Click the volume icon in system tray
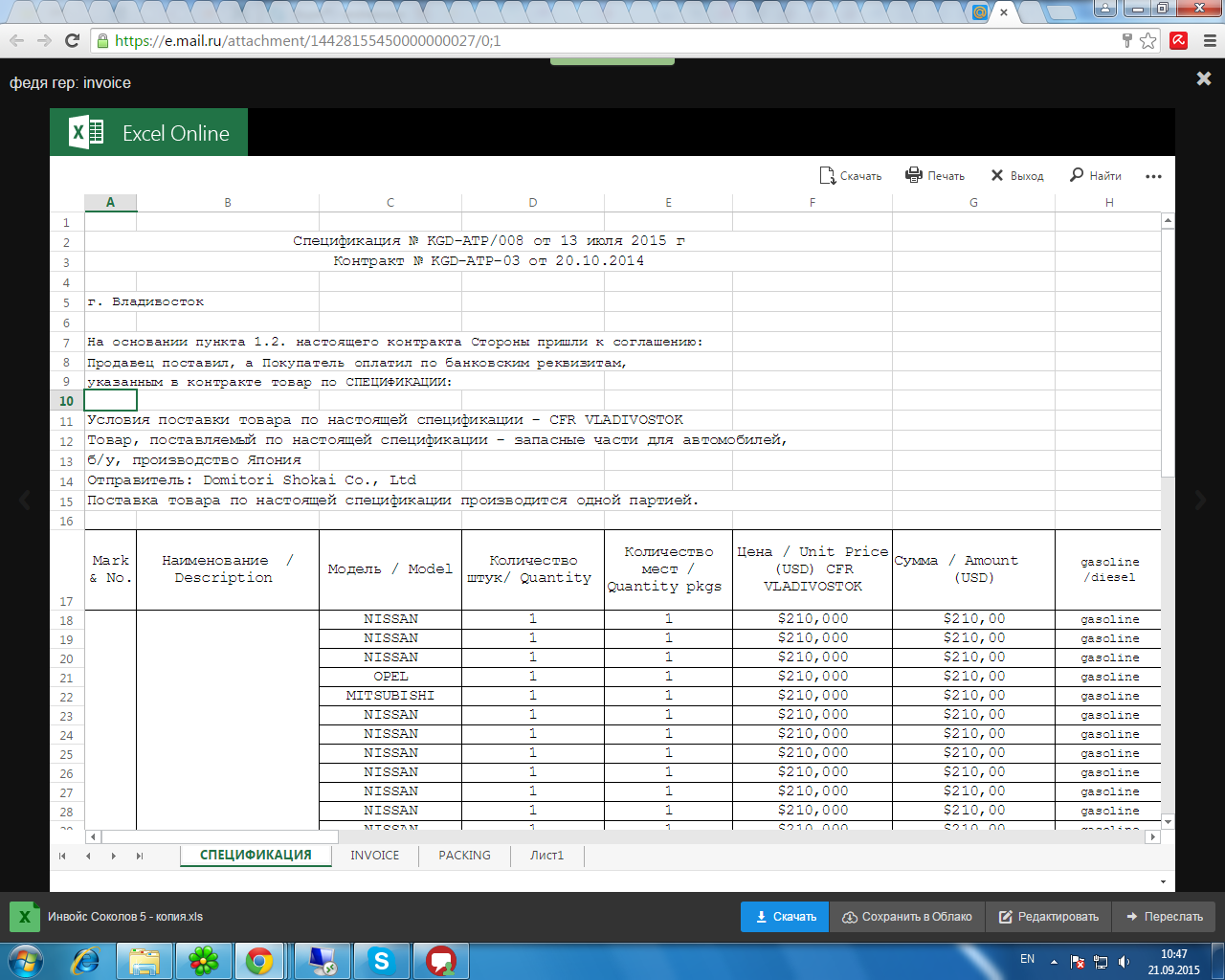The width and height of the screenshot is (1225, 980). coord(1124,962)
